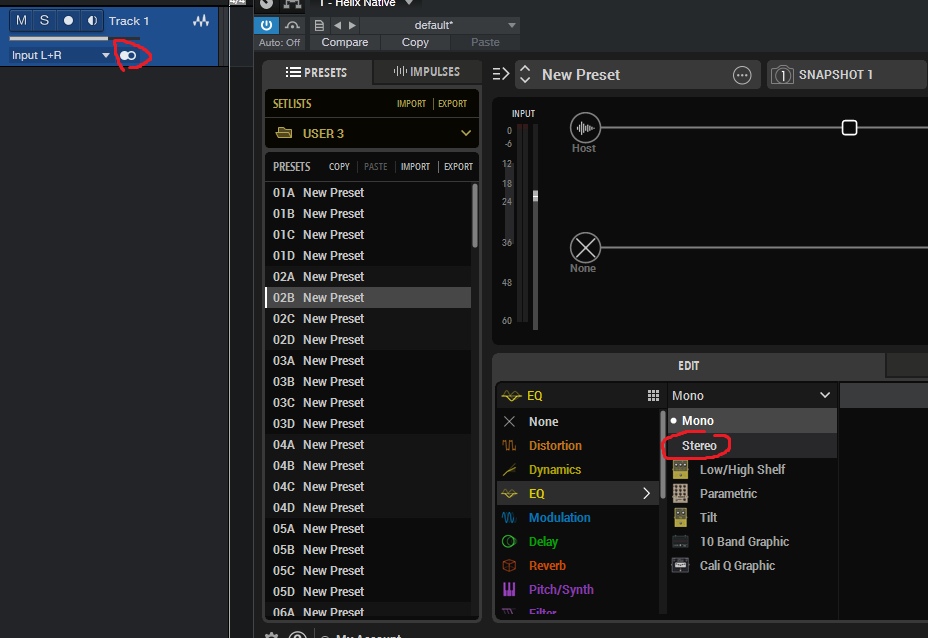This screenshot has height=638, width=928.
Task: Select Stereo option
Action: tap(752, 446)
